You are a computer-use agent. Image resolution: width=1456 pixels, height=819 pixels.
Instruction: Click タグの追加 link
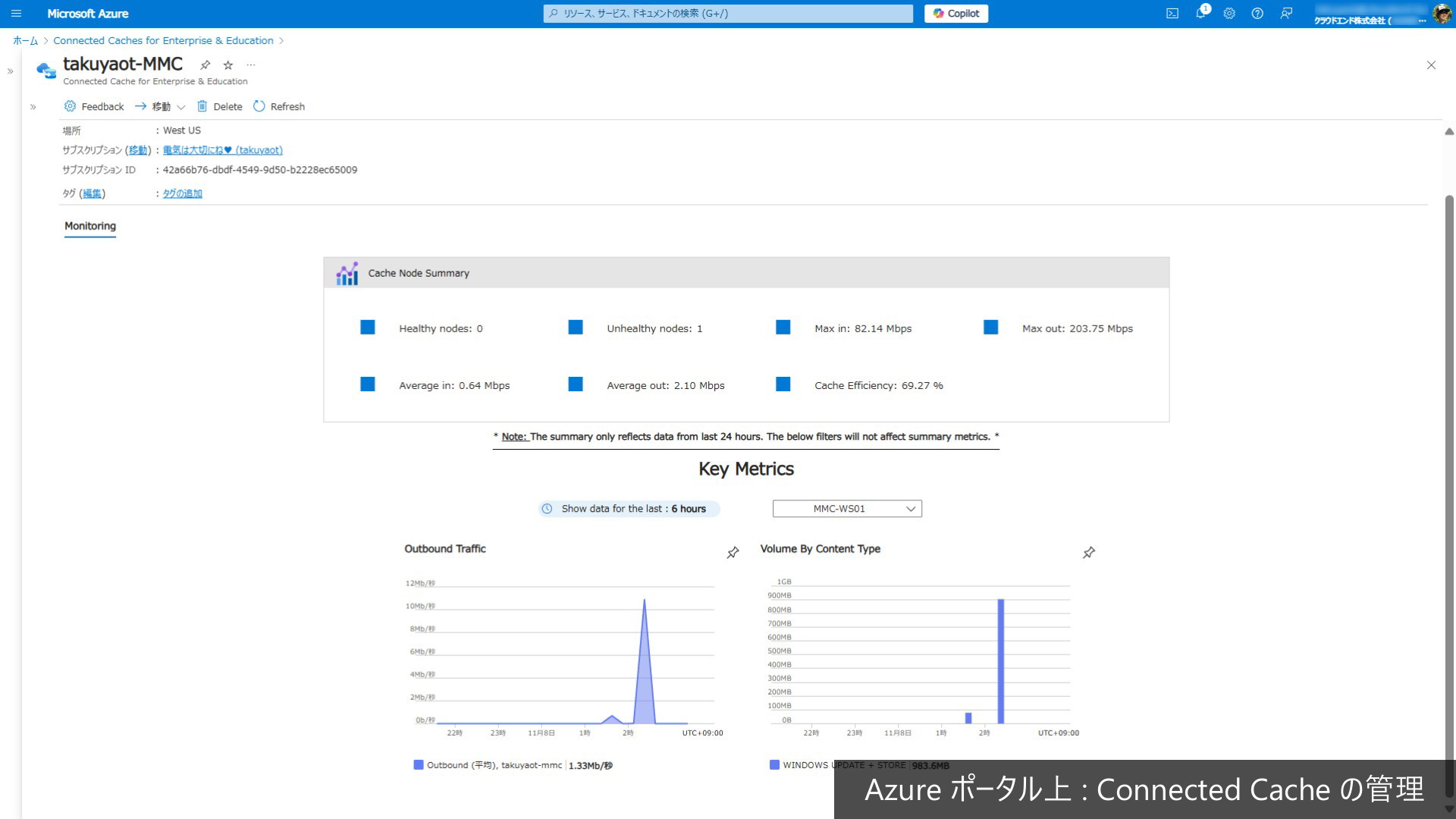[x=182, y=193]
